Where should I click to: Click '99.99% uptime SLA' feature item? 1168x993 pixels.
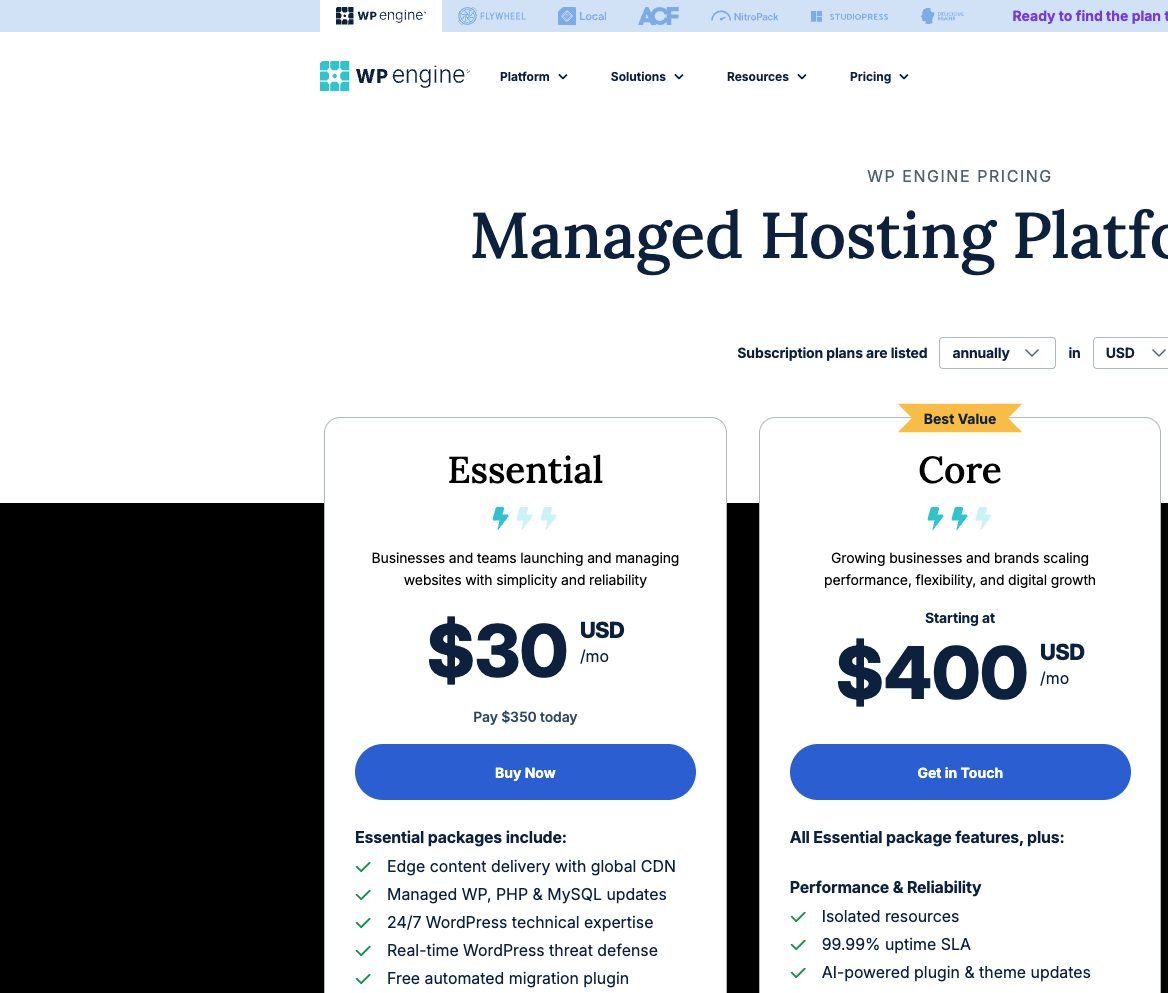tap(896, 945)
